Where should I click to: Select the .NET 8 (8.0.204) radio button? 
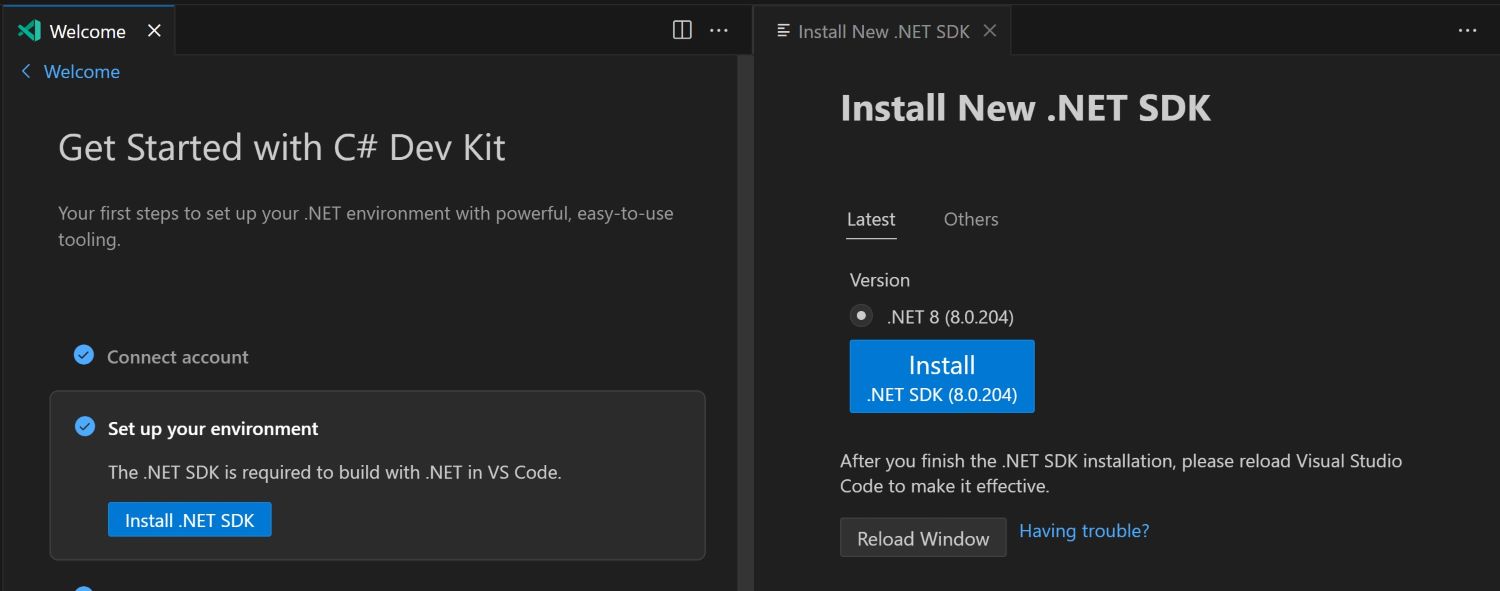tap(861, 316)
